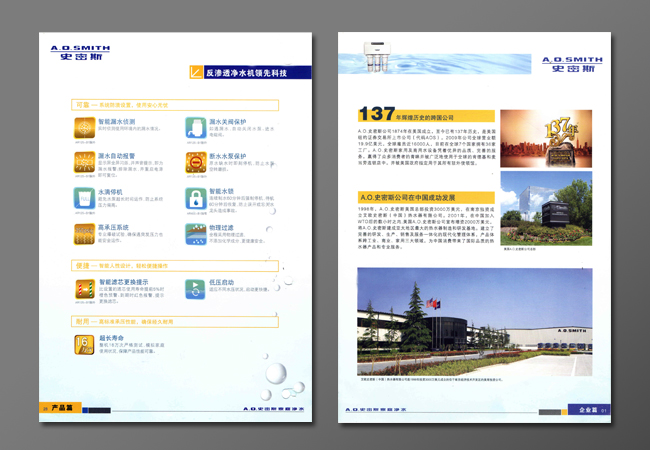Click the 耐用 section header bar
Viewport: 650px width, 450px height.
(175, 322)
